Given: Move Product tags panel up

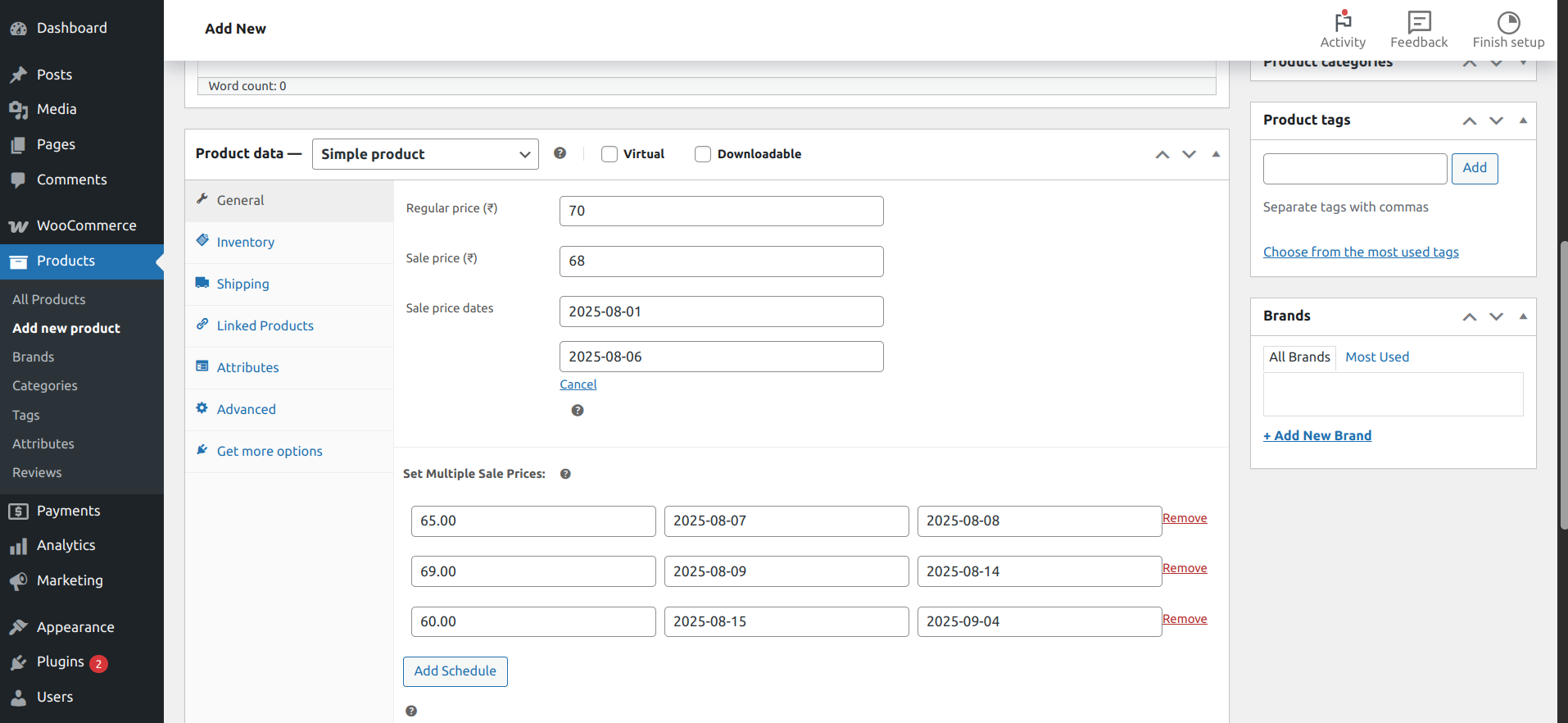Looking at the screenshot, I should pos(1470,120).
